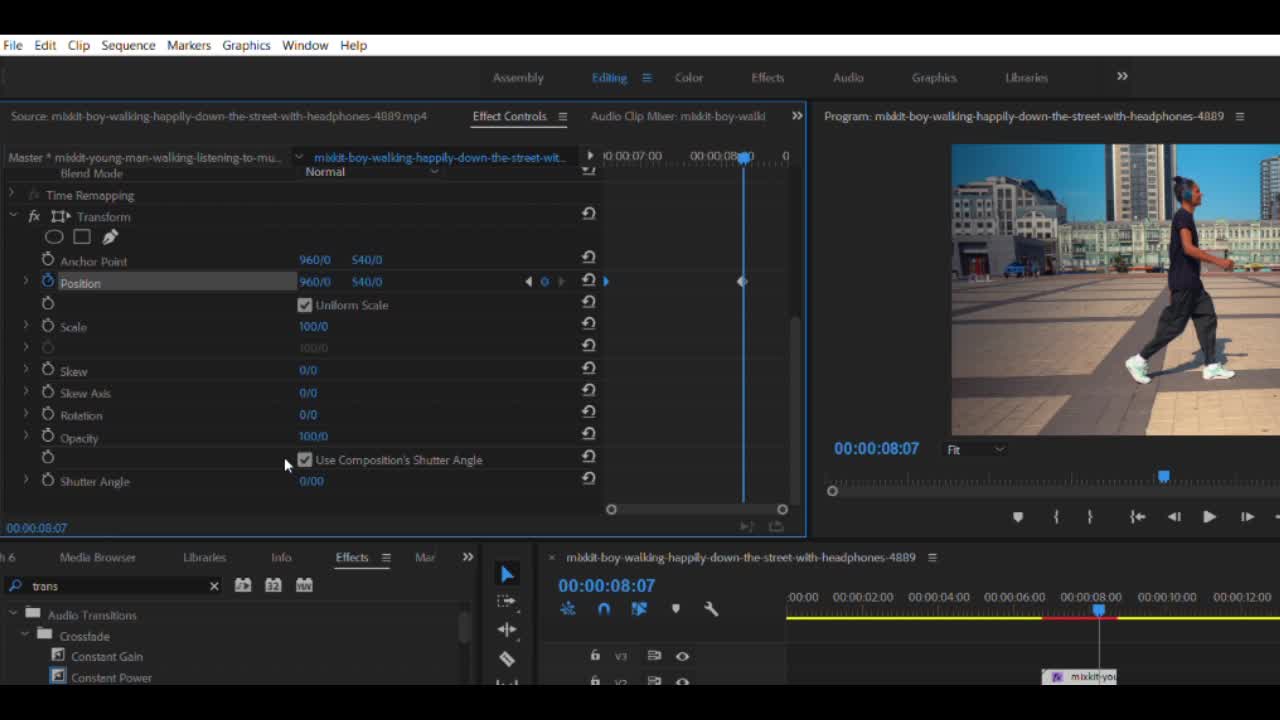Open the Blend Mode Normal dropdown
This screenshot has width=1280, height=720.
pos(371,172)
